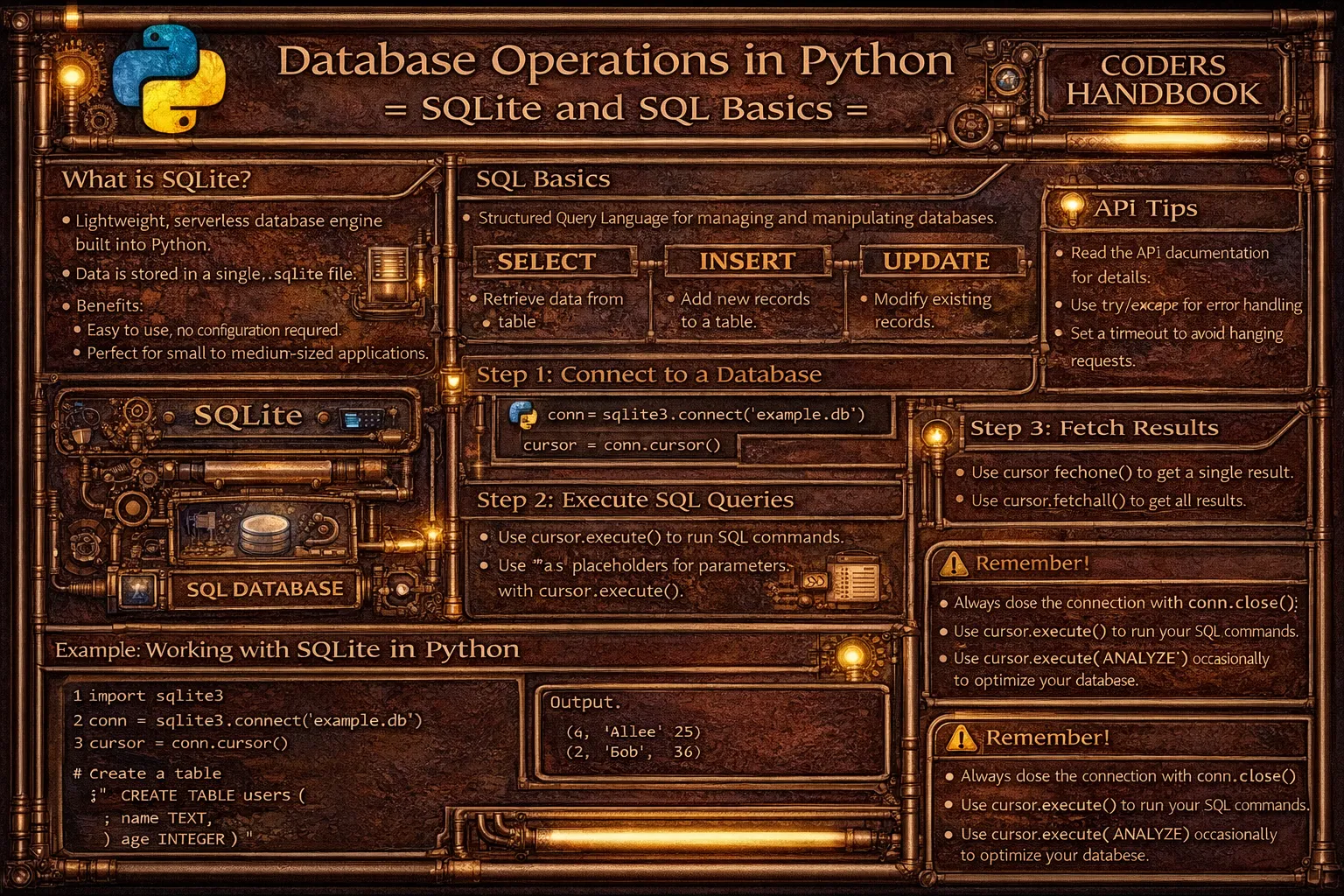
Task: Expand the Step 2 Execute SQL Queries panel
Action: [634, 499]
